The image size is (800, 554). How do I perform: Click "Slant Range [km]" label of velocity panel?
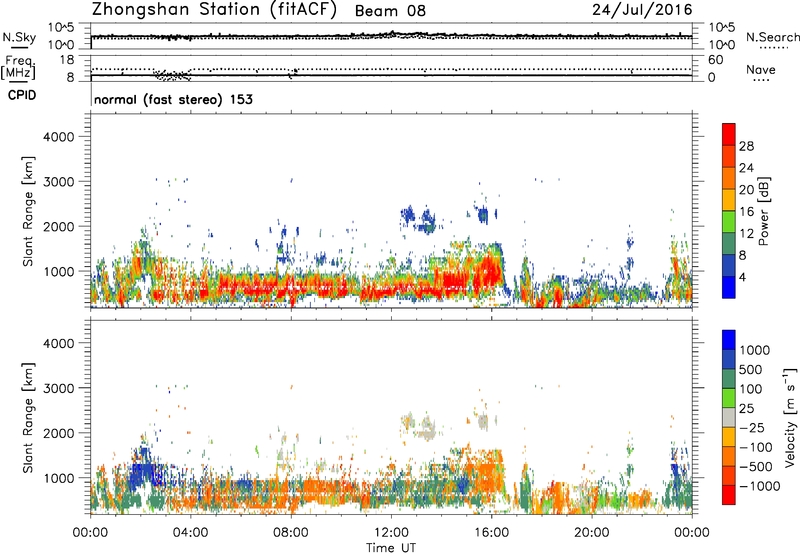tap(28, 418)
